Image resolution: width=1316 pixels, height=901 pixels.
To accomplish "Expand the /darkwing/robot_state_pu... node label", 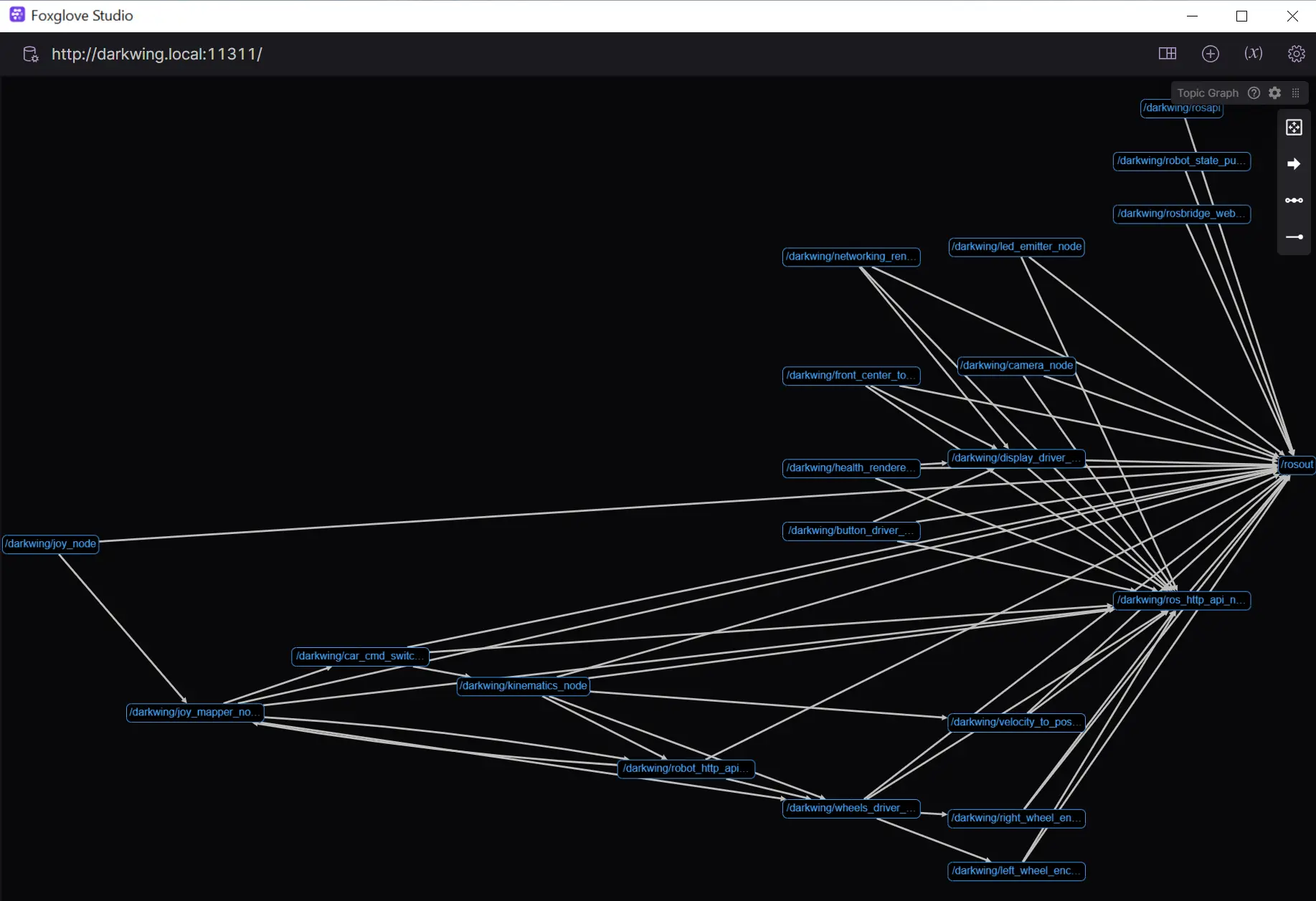I will click(1180, 161).
